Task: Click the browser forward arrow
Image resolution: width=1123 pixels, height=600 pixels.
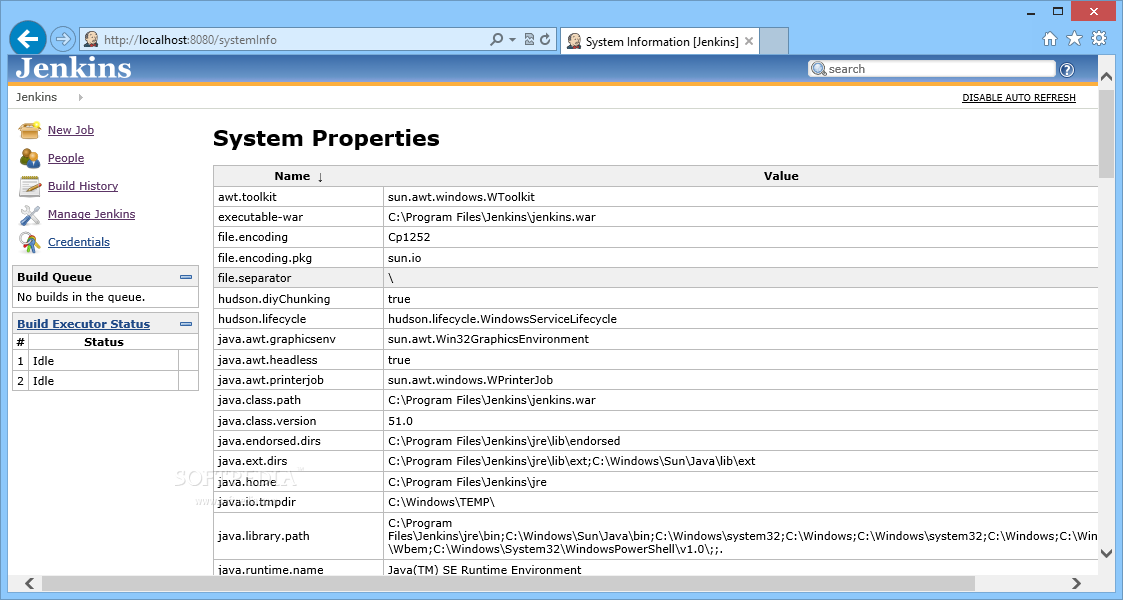Action: point(63,39)
